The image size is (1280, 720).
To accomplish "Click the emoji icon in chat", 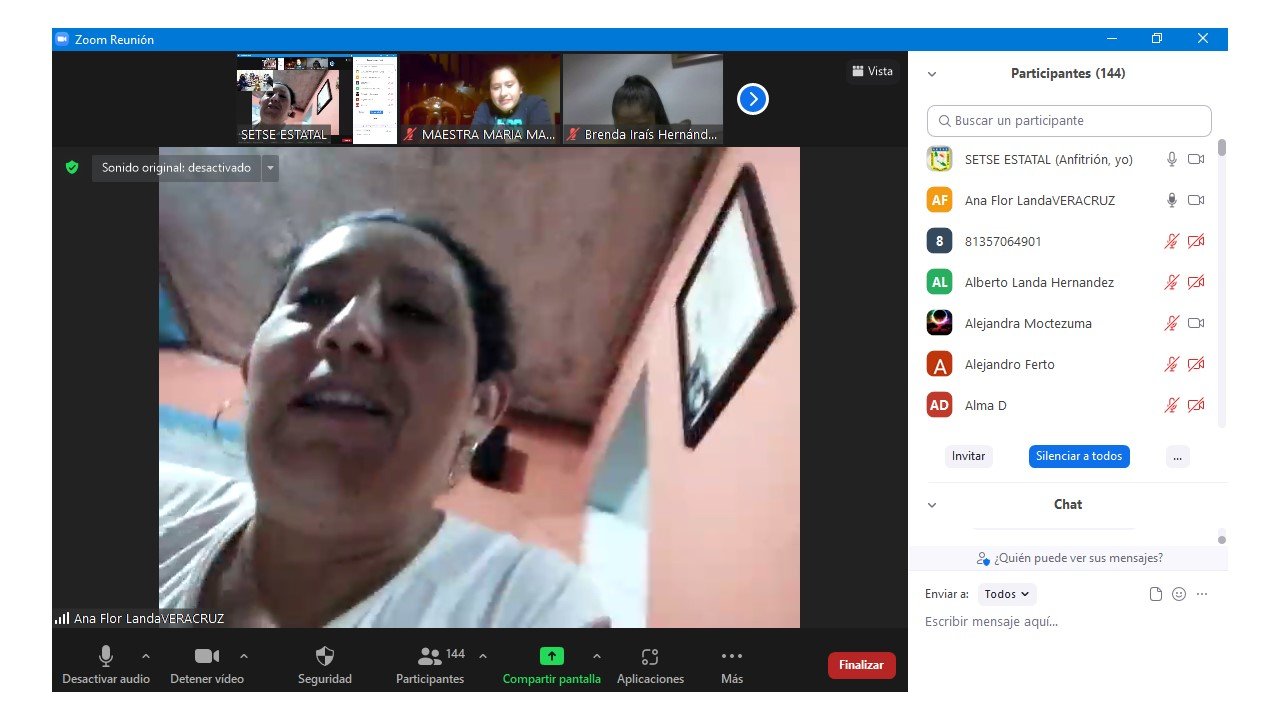I will (1179, 594).
